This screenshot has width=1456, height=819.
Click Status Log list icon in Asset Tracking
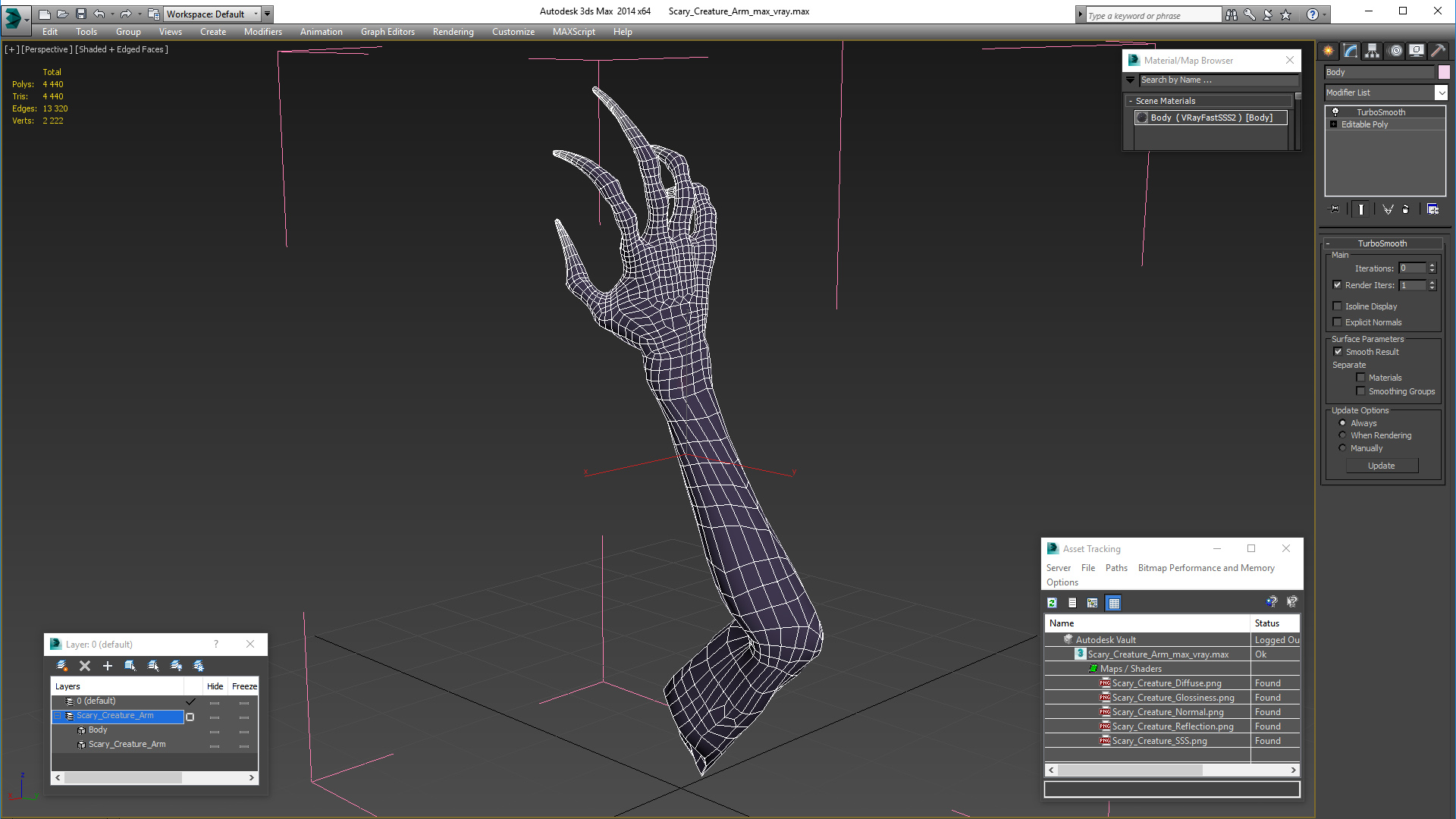1072,603
